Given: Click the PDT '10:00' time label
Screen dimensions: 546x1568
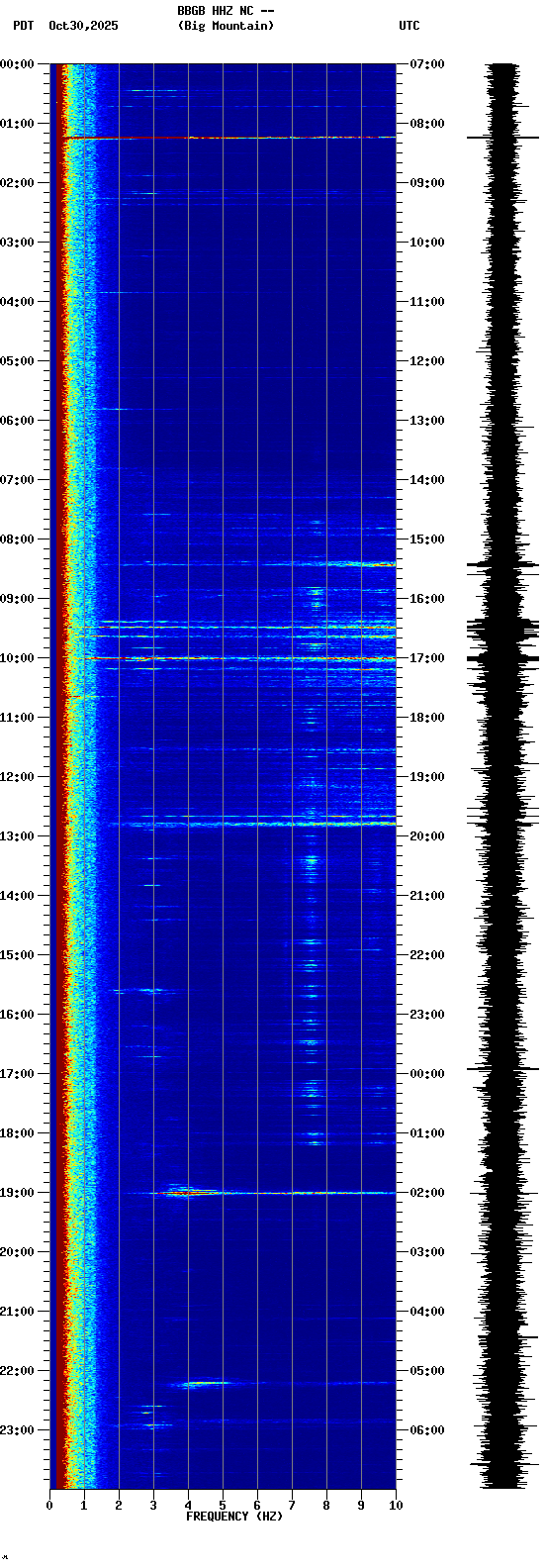Looking at the screenshot, I should pyautogui.click(x=17, y=658).
